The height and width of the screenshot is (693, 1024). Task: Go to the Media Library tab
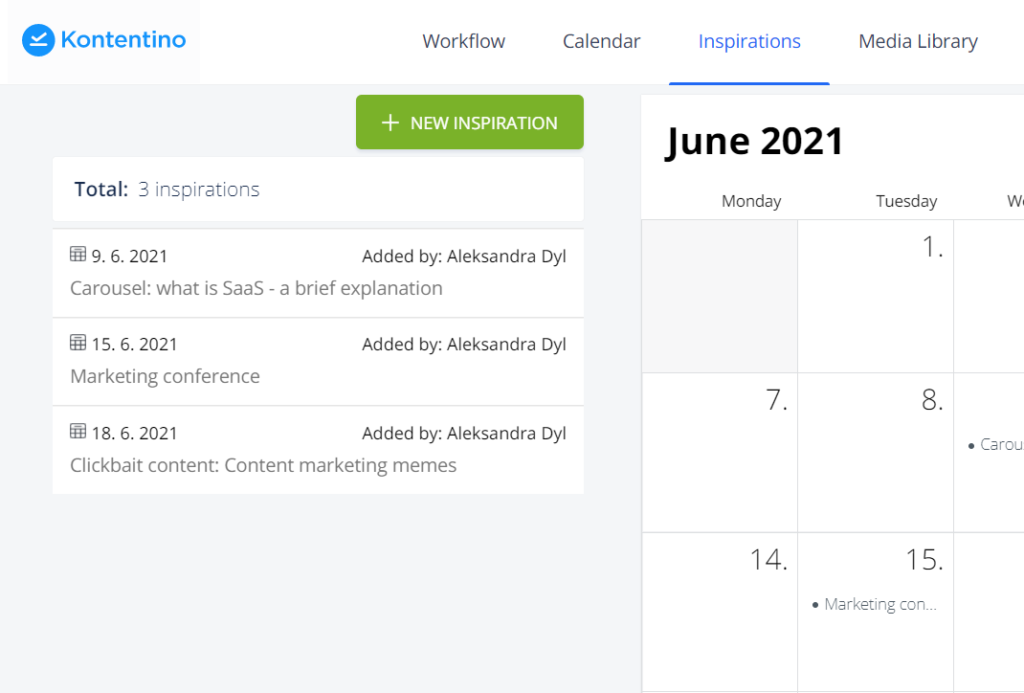pyautogui.click(x=917, y=42)
